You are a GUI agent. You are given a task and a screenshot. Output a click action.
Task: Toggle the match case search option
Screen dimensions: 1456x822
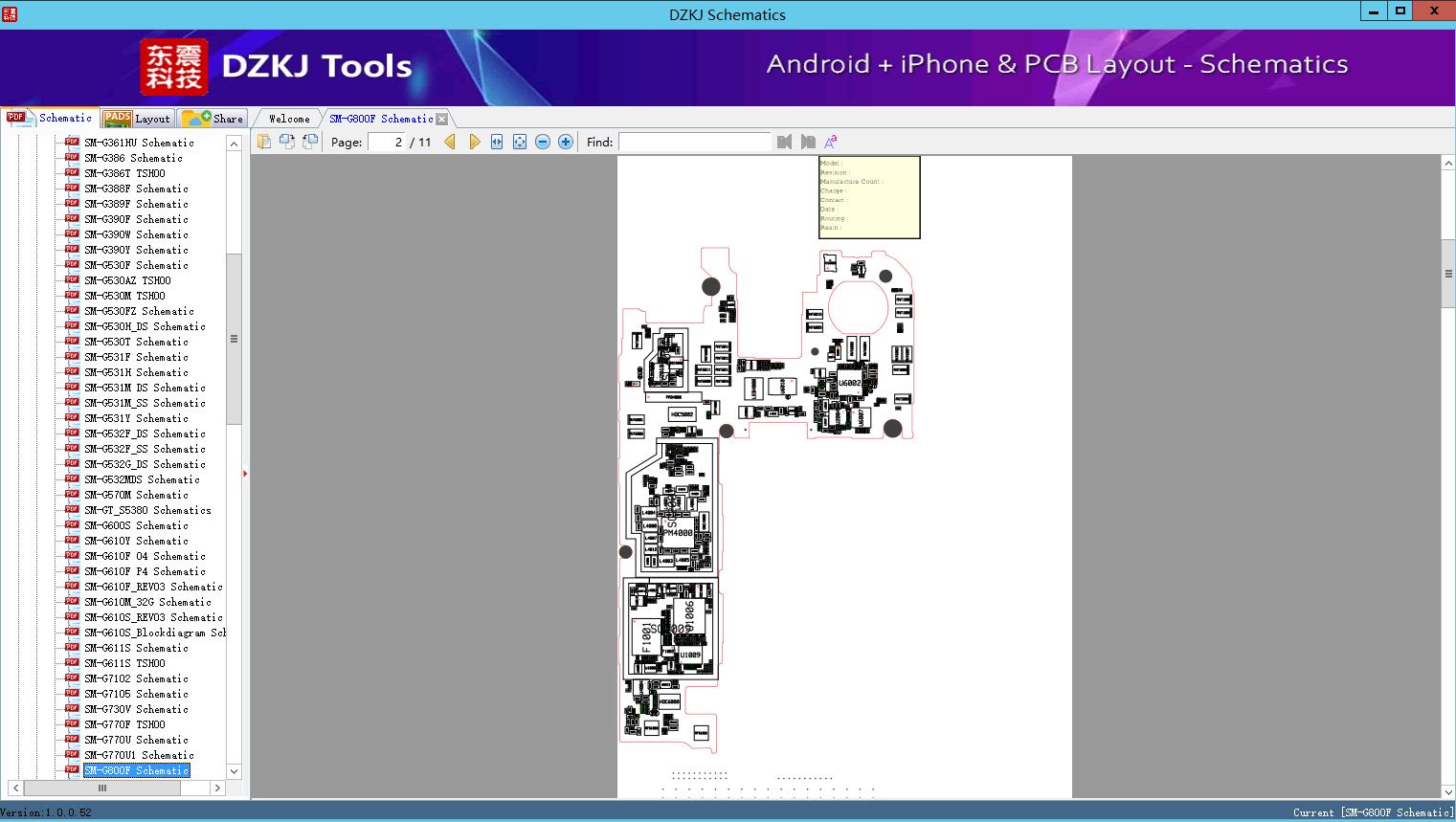point(831,142)
